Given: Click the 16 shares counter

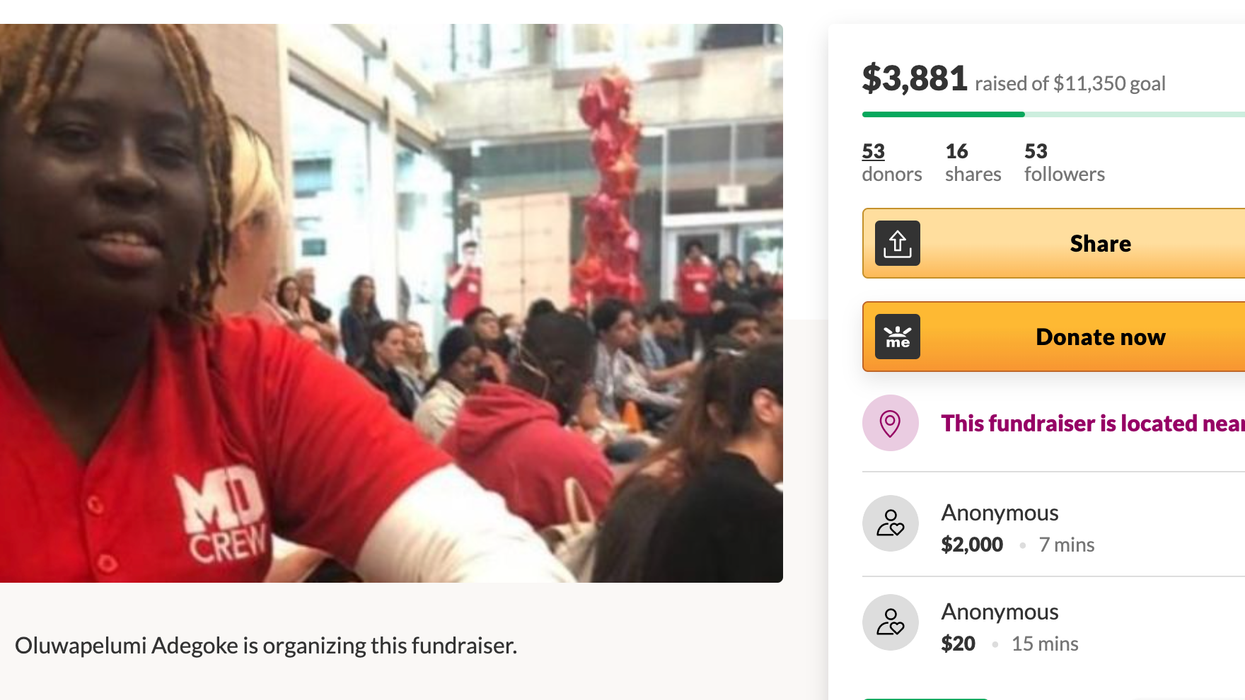Looking at the screenshot, I should (957, 151).
